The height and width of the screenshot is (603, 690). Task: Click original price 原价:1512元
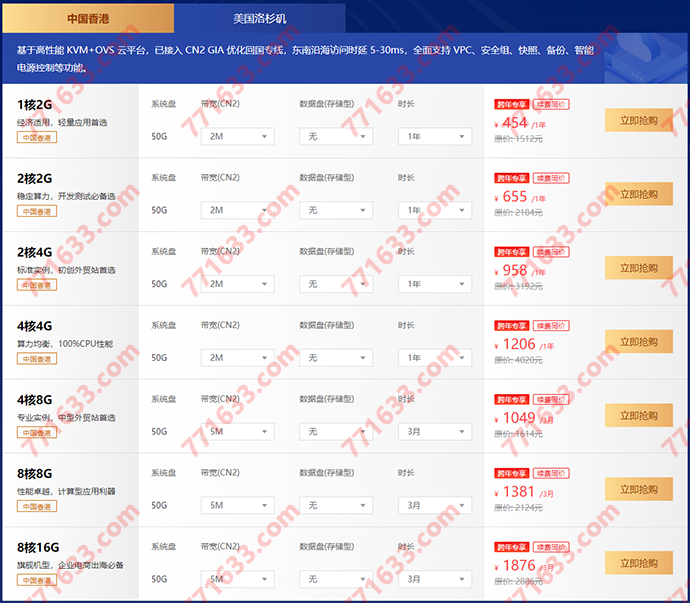[518, 139]
